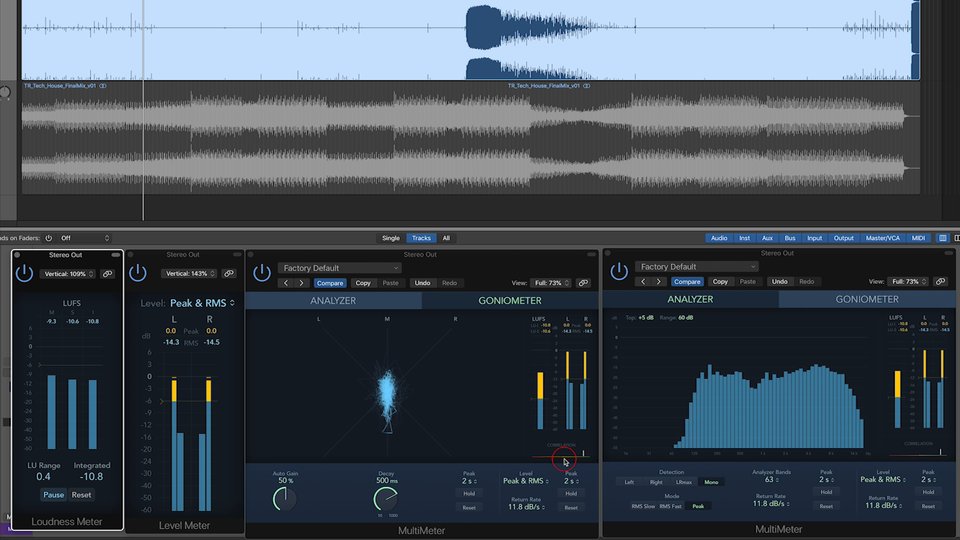The width and height of the screenshot is (960, 540).
Task: Click loop icon next to left region name
Action: tap(103, 86)
